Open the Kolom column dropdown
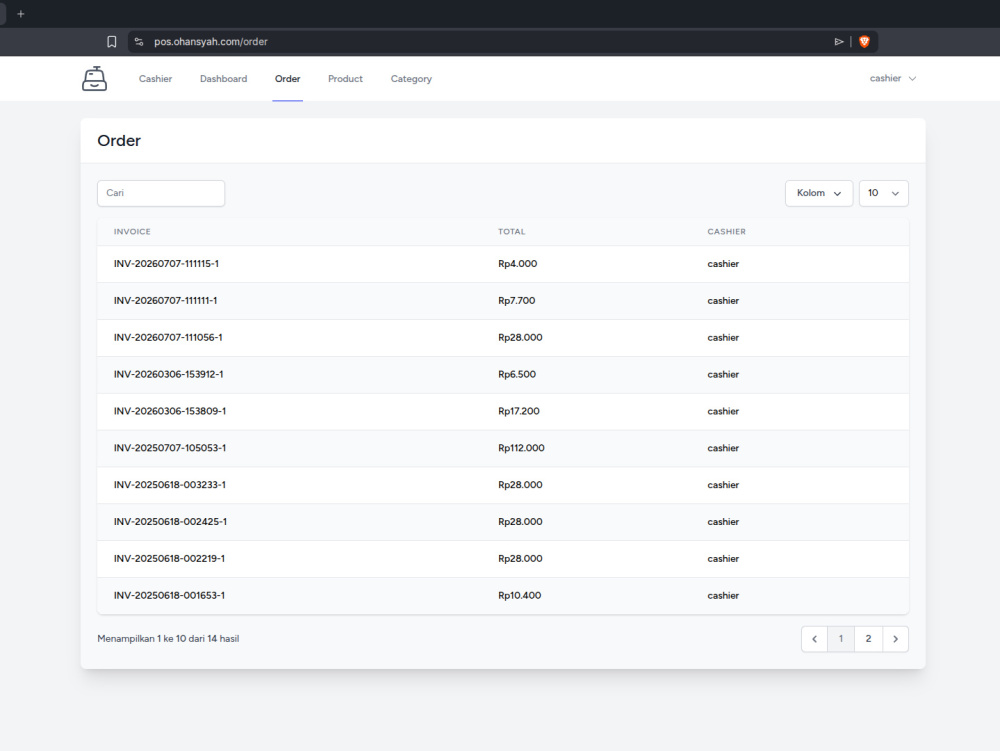Viewport: 1000px width, 751px height. 819,193
